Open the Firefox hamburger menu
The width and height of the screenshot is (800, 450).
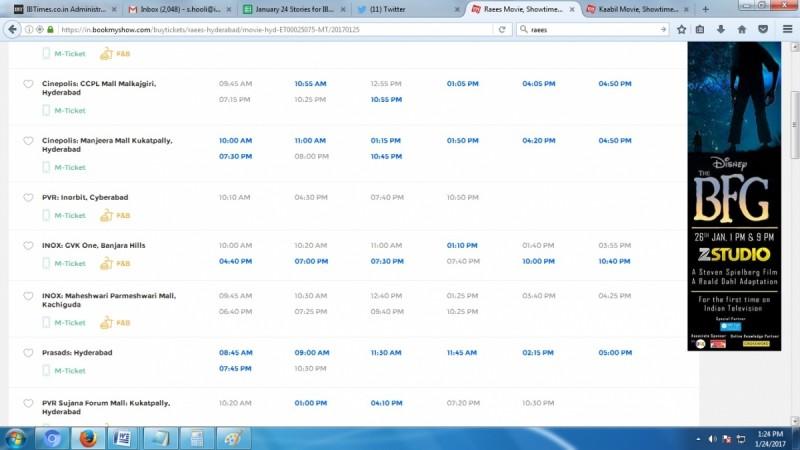click(x=786, y=29)
